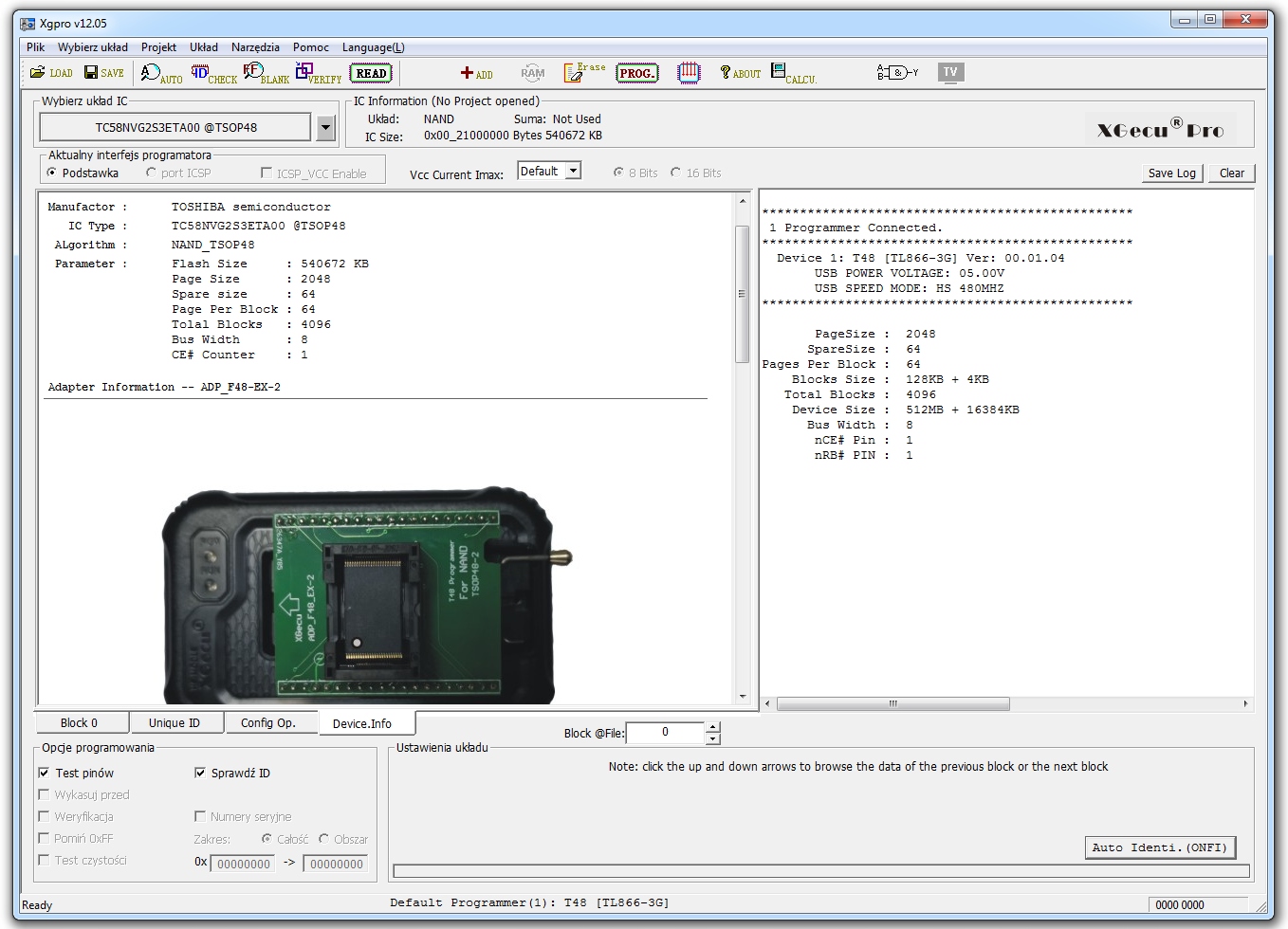This screenshot has width=1288, height=929.
Task: Click the Erase chip toolbar icon
Action: (x=583, y=73)
